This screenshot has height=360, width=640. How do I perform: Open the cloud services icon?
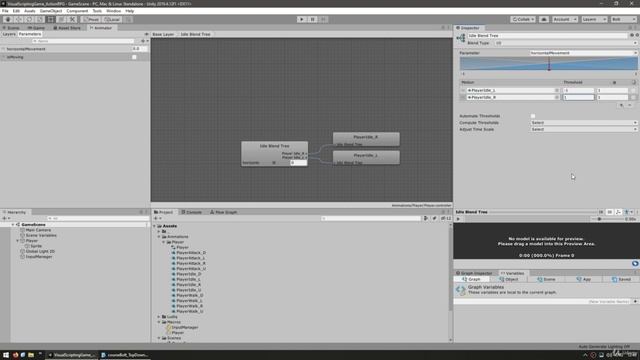(544, 19)
